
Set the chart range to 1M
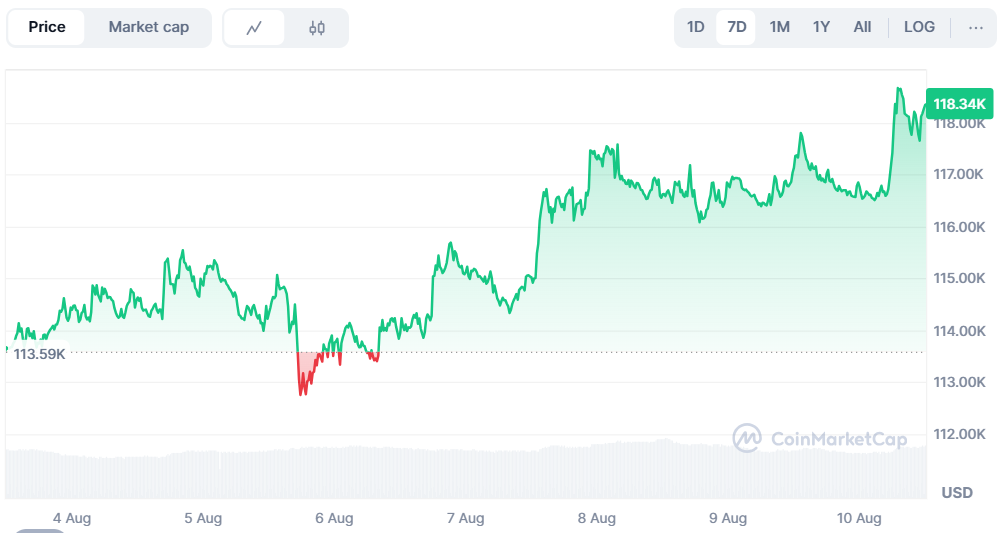tap(780, 27)
